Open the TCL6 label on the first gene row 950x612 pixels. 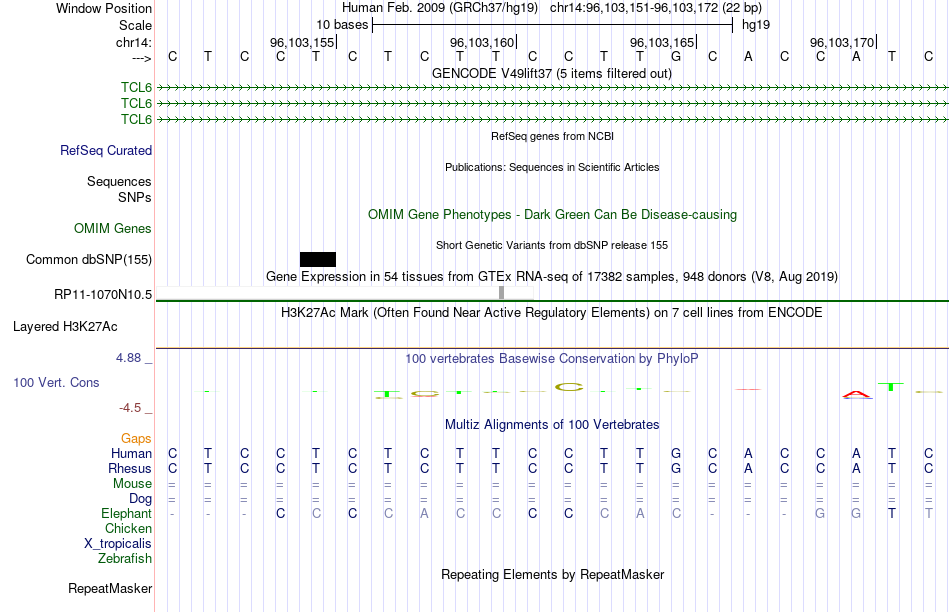(136, 88)
